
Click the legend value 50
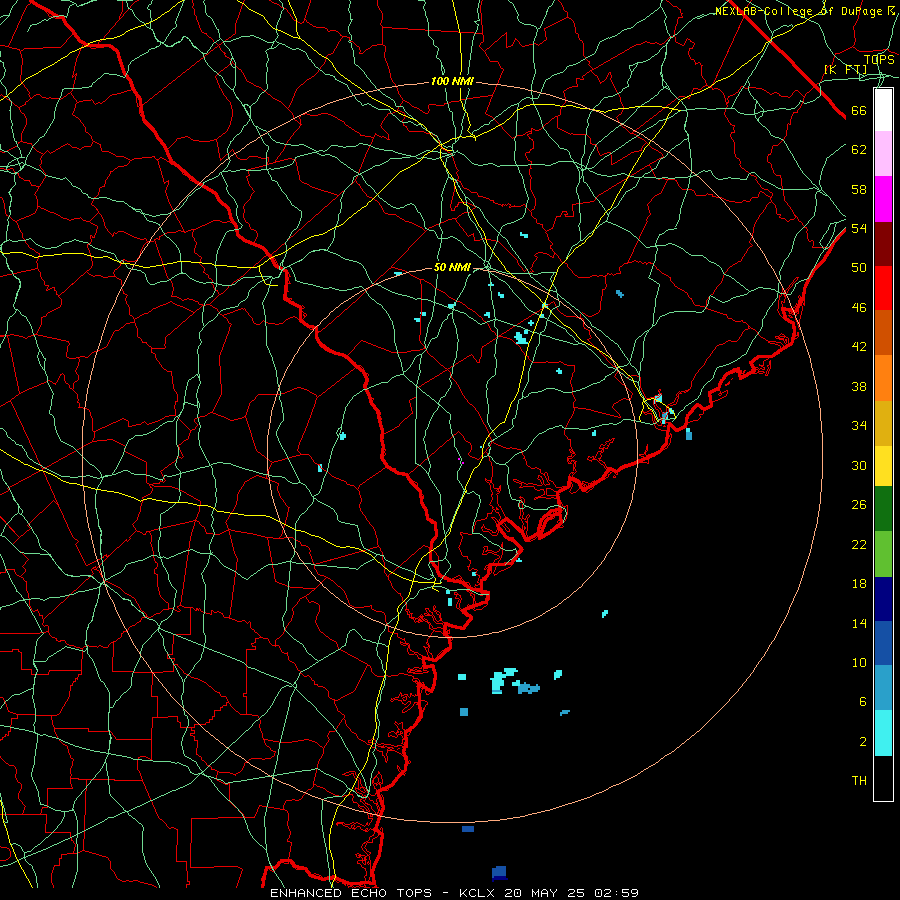(x=859, y=268)
